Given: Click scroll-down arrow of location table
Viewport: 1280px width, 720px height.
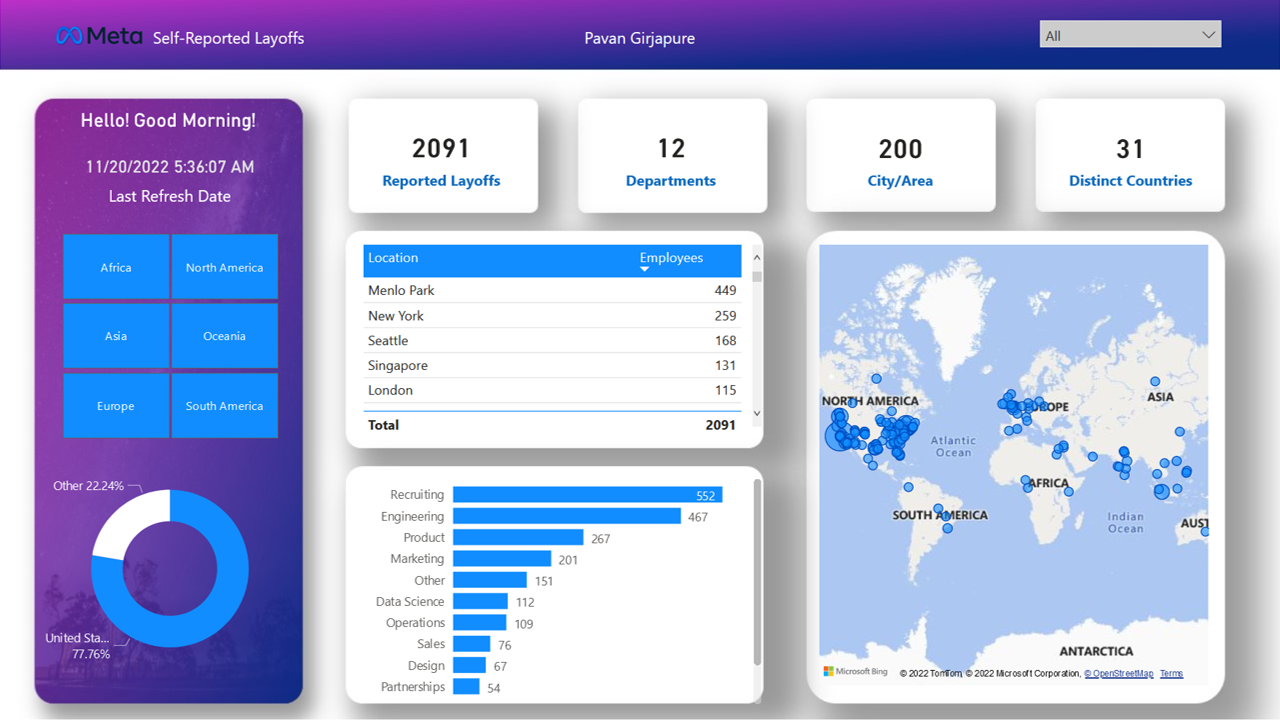Looking at the screenshot, I should coord(756,413).
